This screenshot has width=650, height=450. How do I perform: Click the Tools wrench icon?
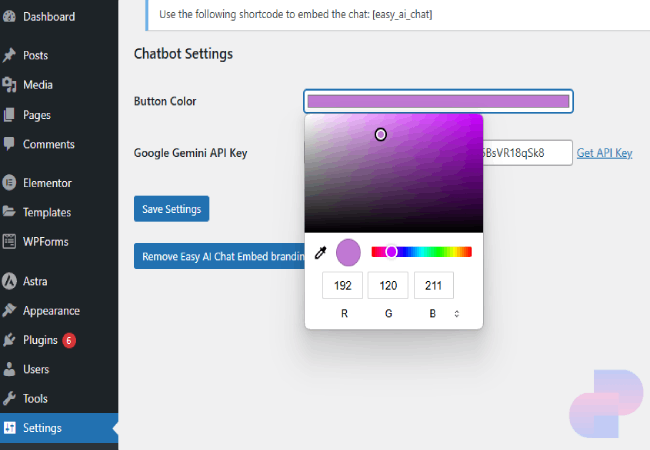coord(9,399)
